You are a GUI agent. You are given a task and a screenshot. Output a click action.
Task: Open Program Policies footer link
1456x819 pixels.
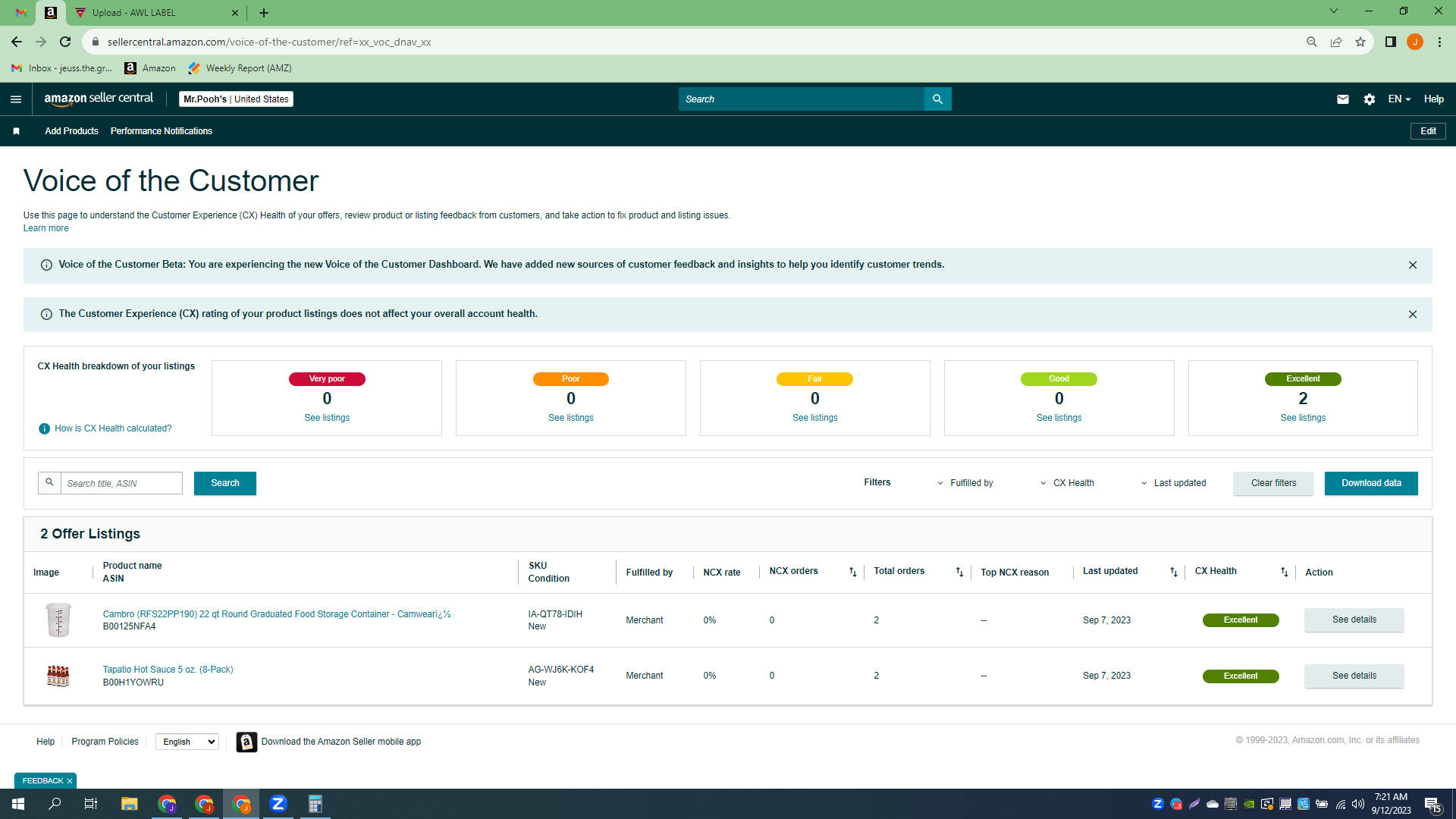tap(105, 742)
